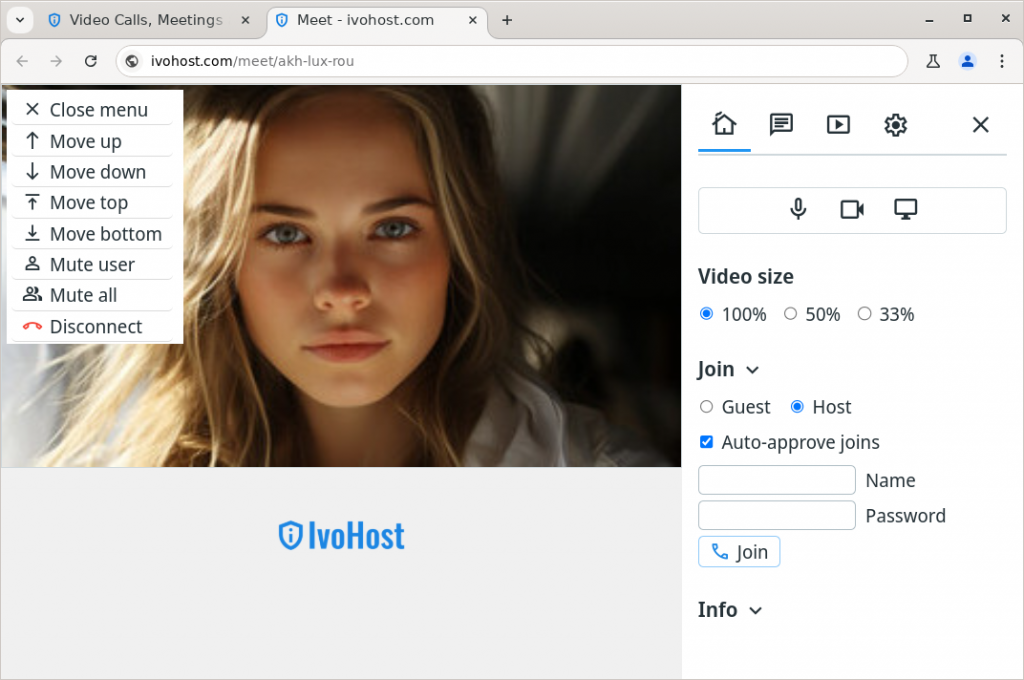Select 50% video size
The image size is (1024, 680).
[x=790, y=314]
